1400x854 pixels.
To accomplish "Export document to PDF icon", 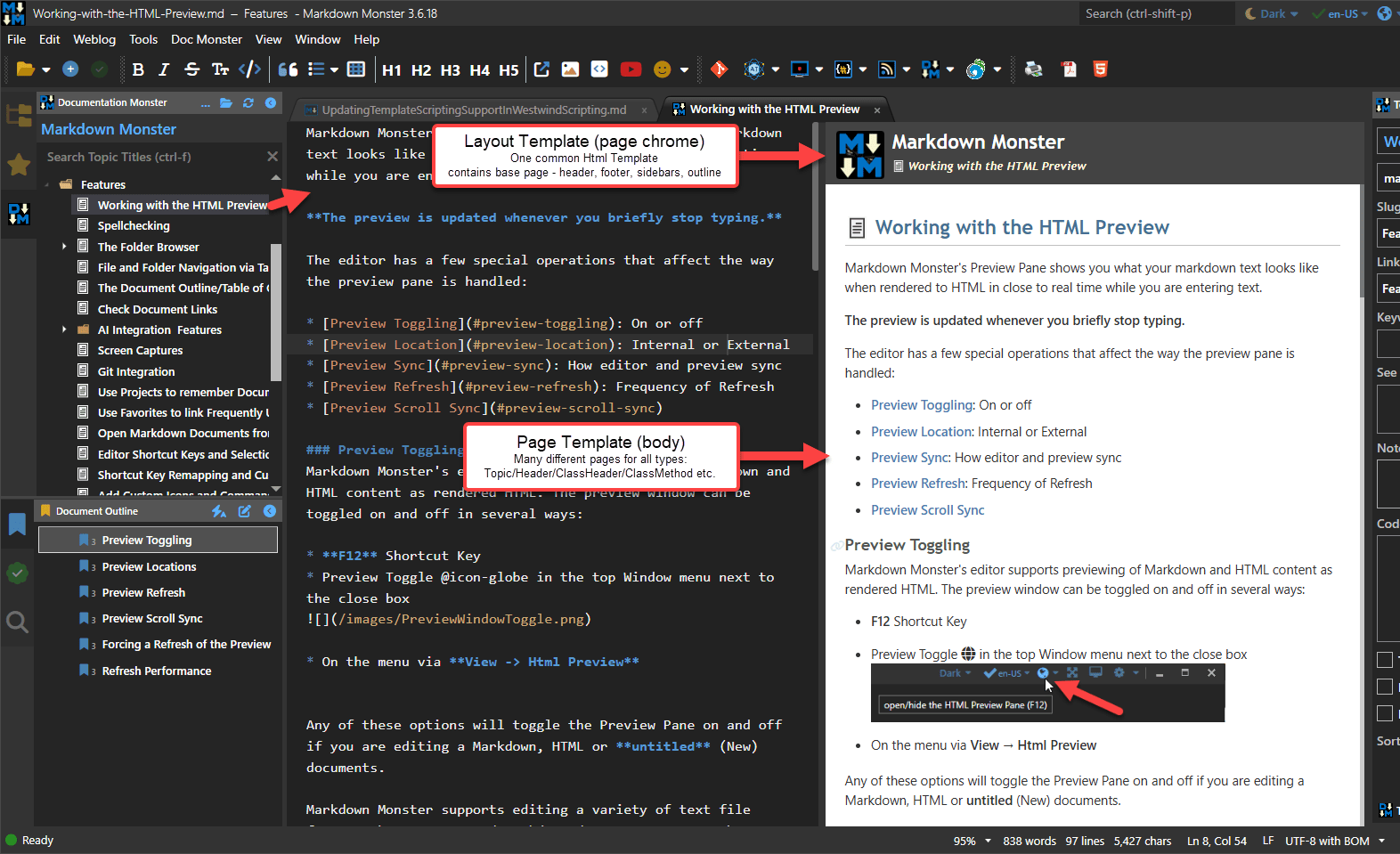I will click(1069, 69).
